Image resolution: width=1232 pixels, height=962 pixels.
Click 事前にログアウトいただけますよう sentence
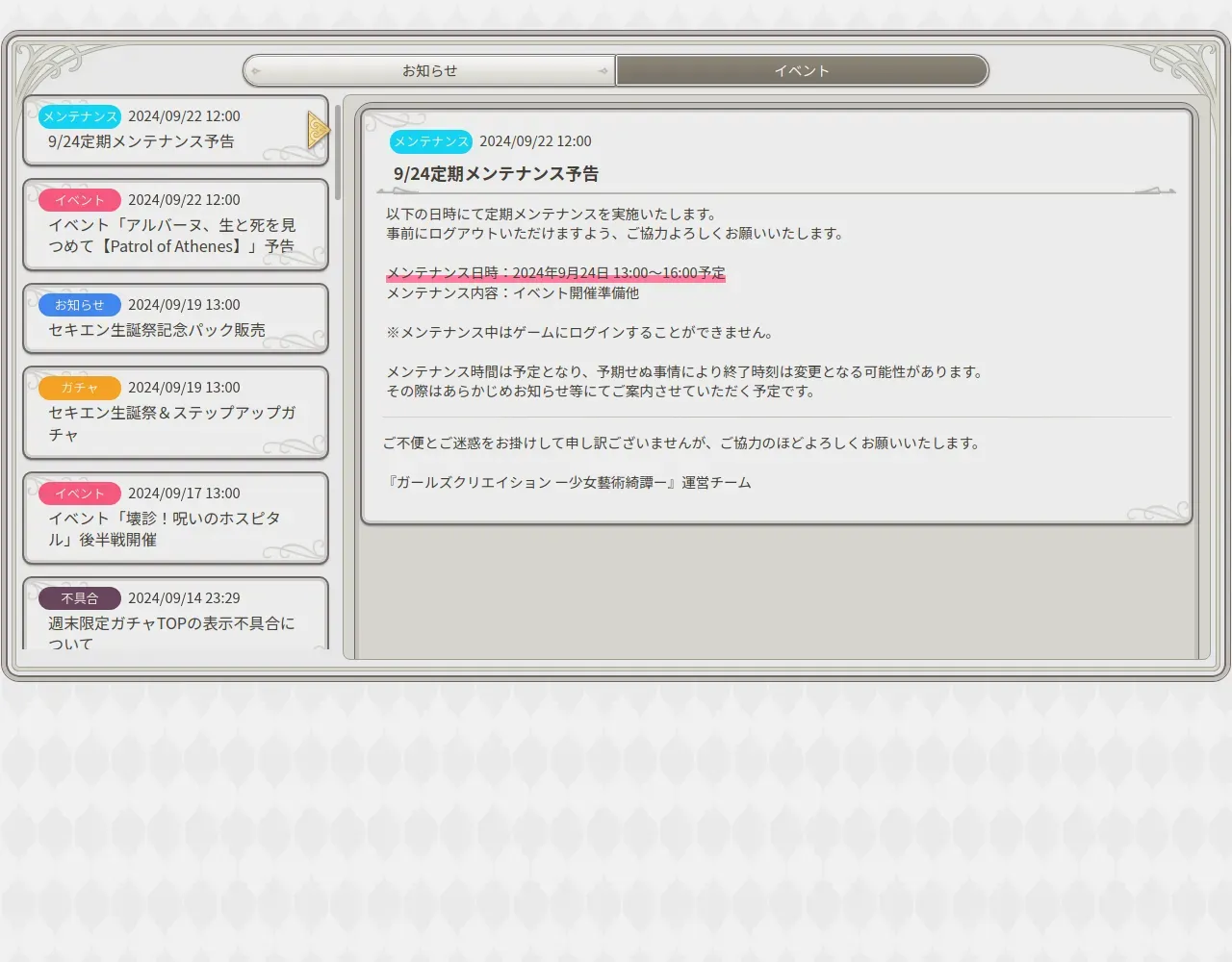click(x=616, y=234)
